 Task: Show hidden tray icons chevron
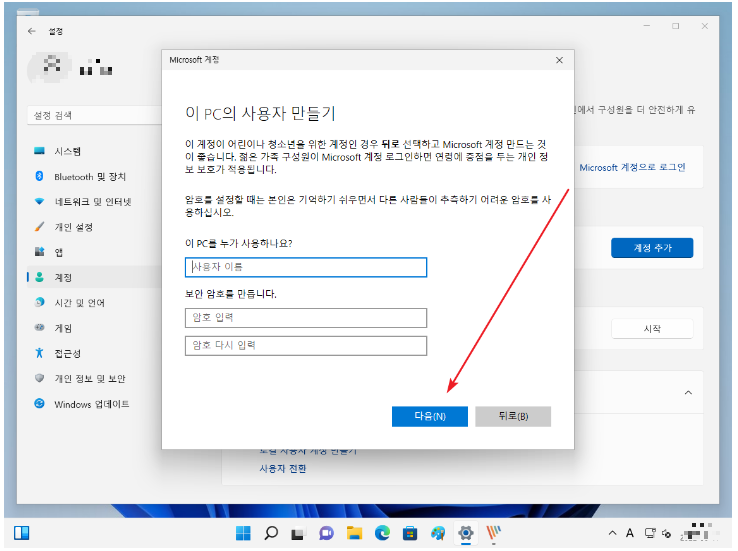tap(612, 533)
